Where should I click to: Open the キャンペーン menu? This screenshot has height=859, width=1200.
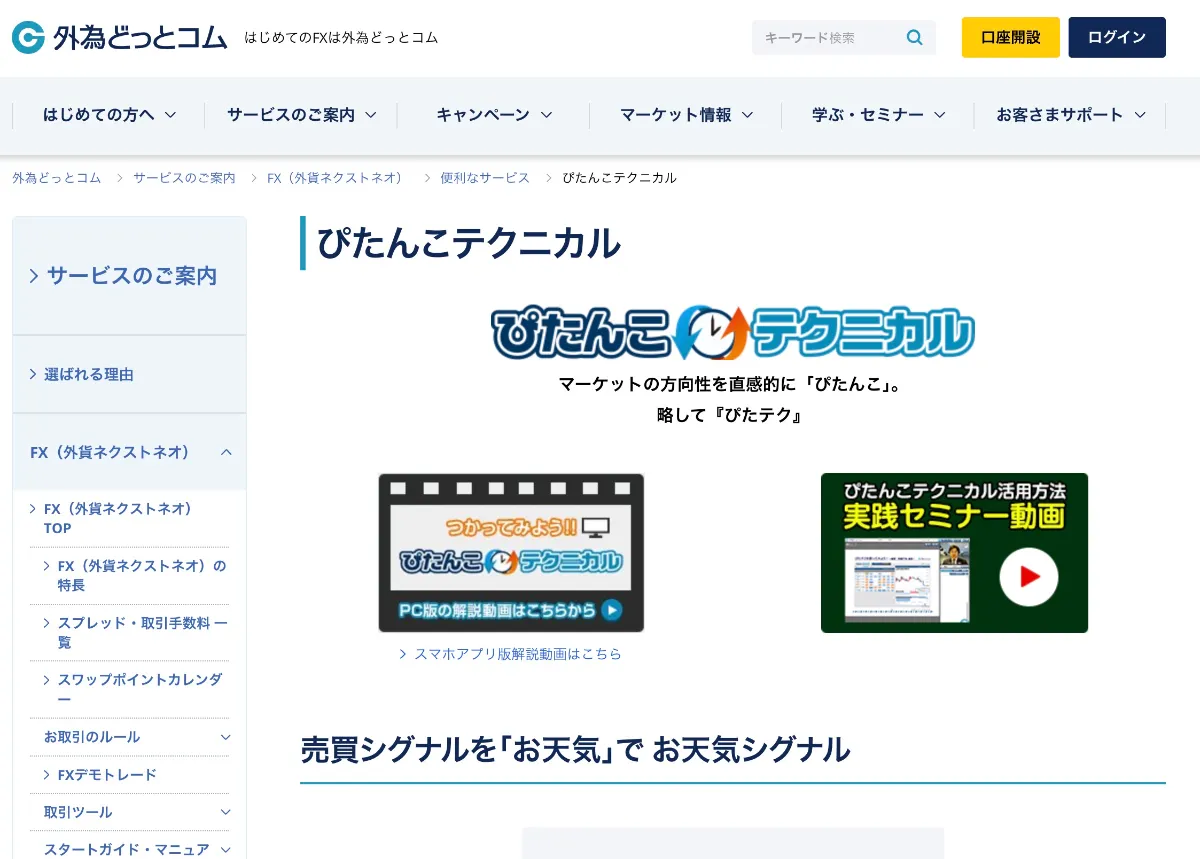click(490, 115)
